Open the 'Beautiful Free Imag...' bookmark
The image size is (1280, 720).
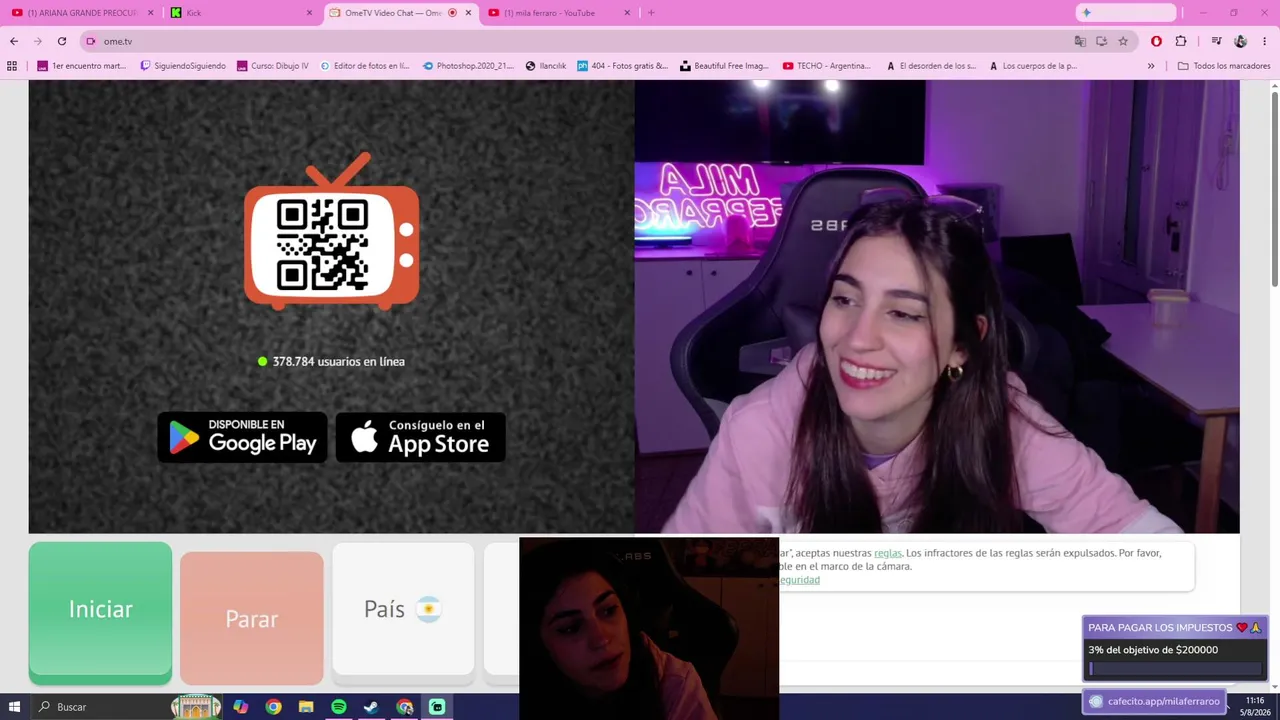pos(725,66)
